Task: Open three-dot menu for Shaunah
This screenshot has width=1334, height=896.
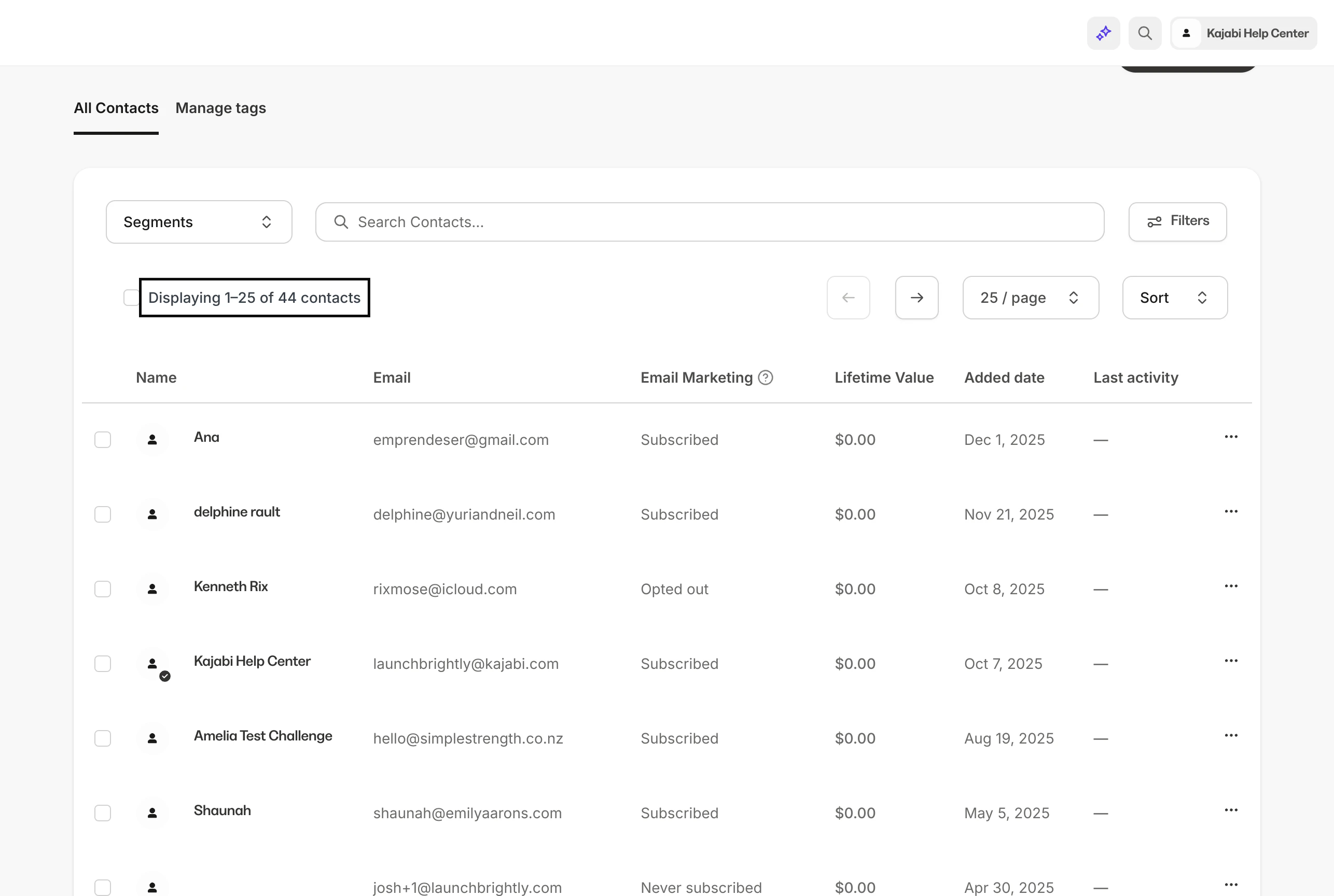Action: point(1231,810)
